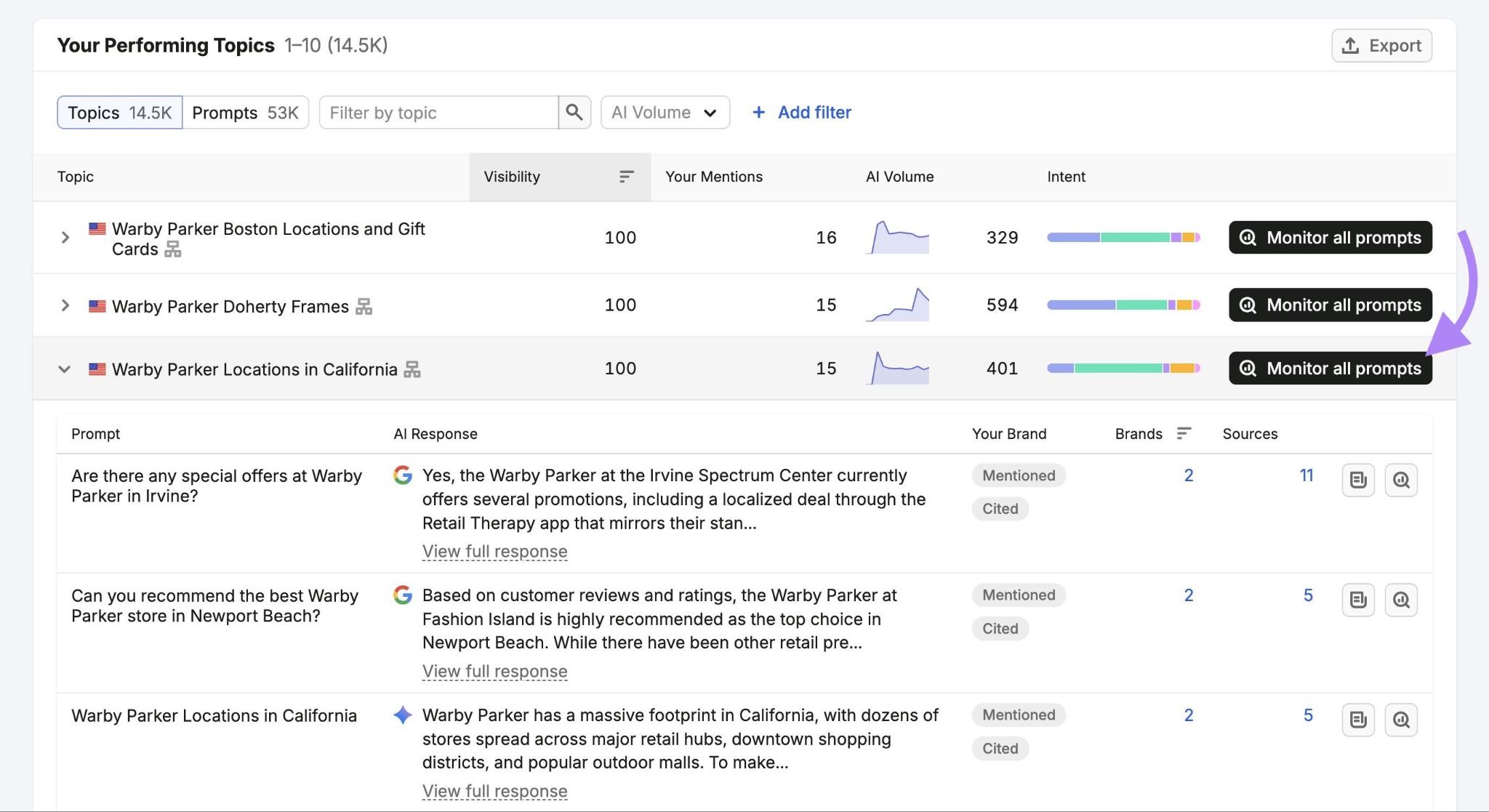Click the AI Volume sparkline for Boston Locations
This screenshot has height=812, width=1489.
[x=898, y=238]
